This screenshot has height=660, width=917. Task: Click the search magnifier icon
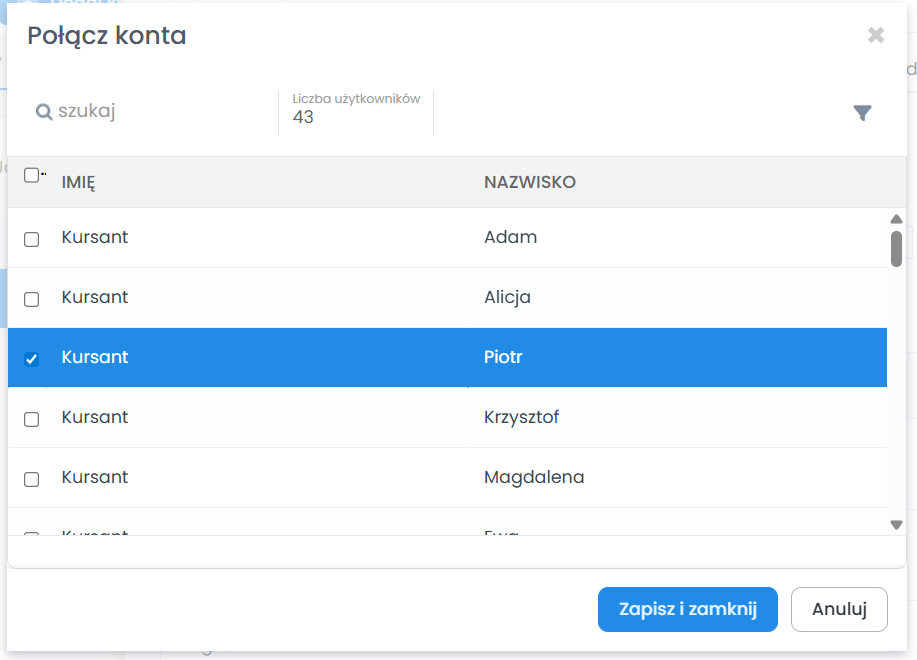click(x=44, y=111)
